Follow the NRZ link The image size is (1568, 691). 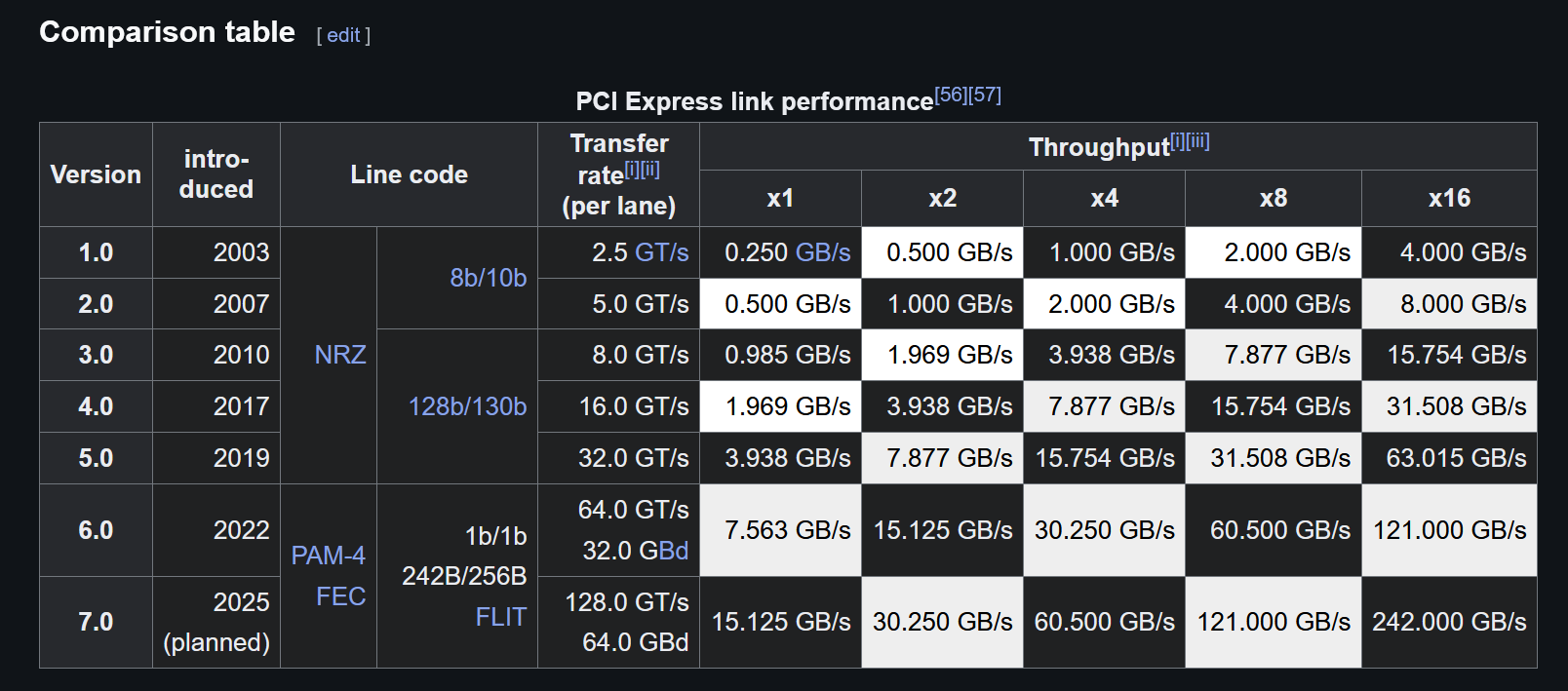(x=340, y=355)
